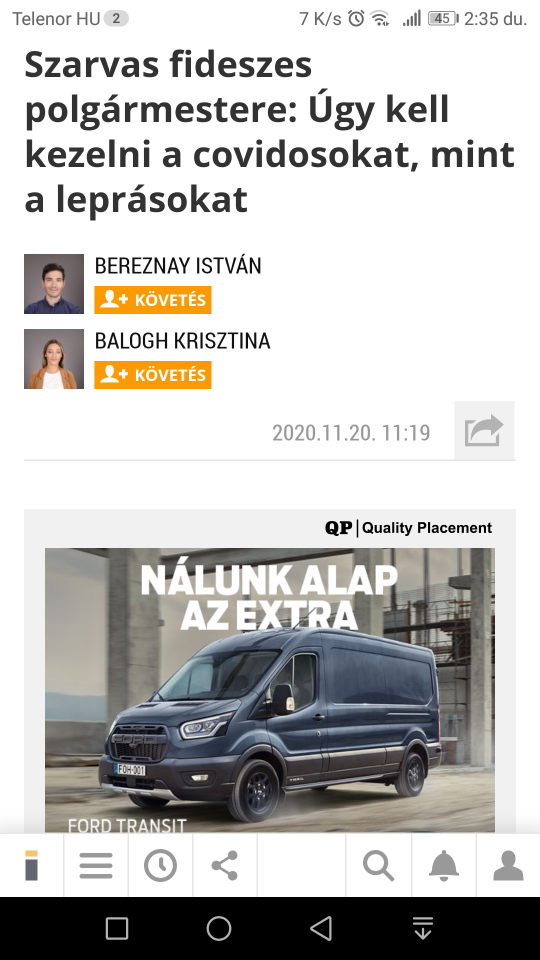This screenshot has width=540, height=960.
Task: Open notifications with the bell icon
Action: point(444,866)
